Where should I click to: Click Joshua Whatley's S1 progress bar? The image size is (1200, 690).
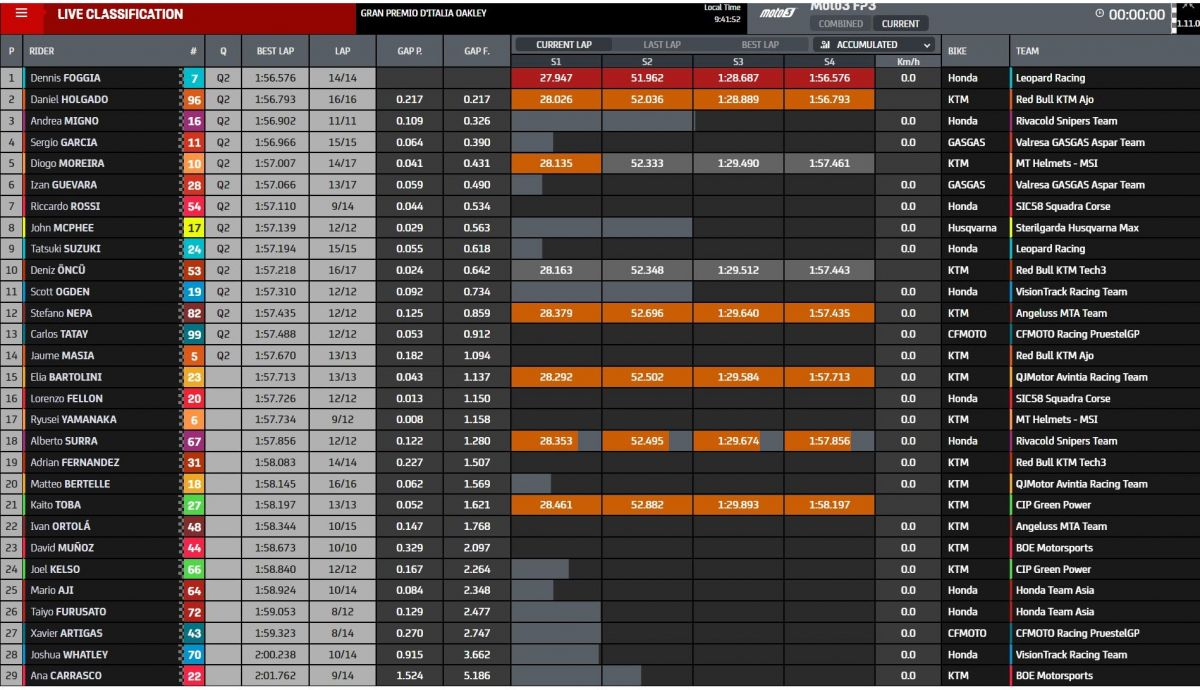(x=555, y=654)
